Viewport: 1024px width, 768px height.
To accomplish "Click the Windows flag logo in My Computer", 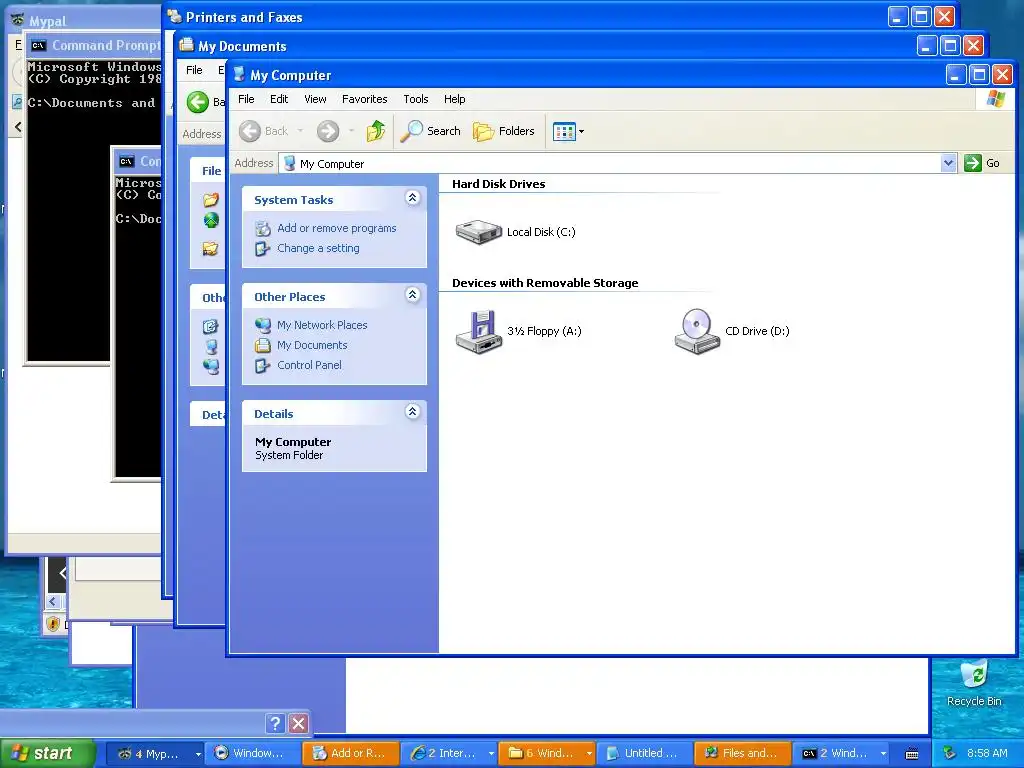I will tap(996, 99).
